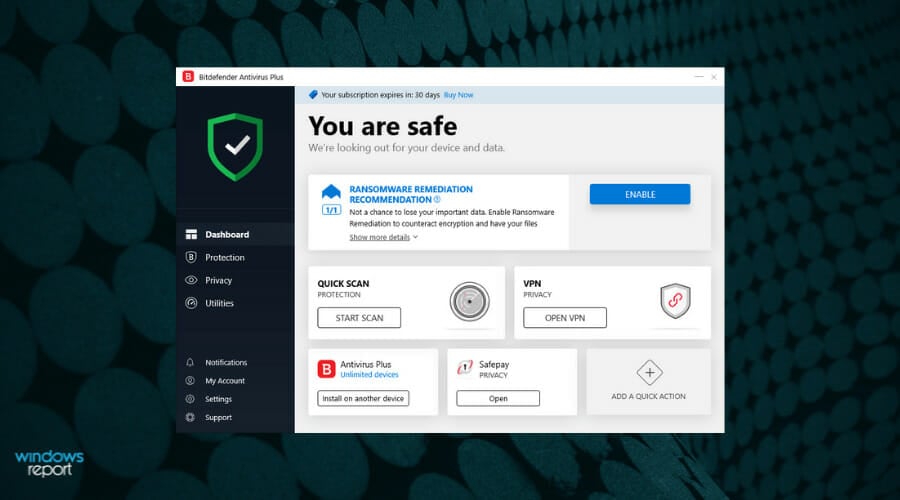The image size is (900, 500).
Task: Click the Utilities gauge icon in the sidebar
Action: [x=191, y=303]
